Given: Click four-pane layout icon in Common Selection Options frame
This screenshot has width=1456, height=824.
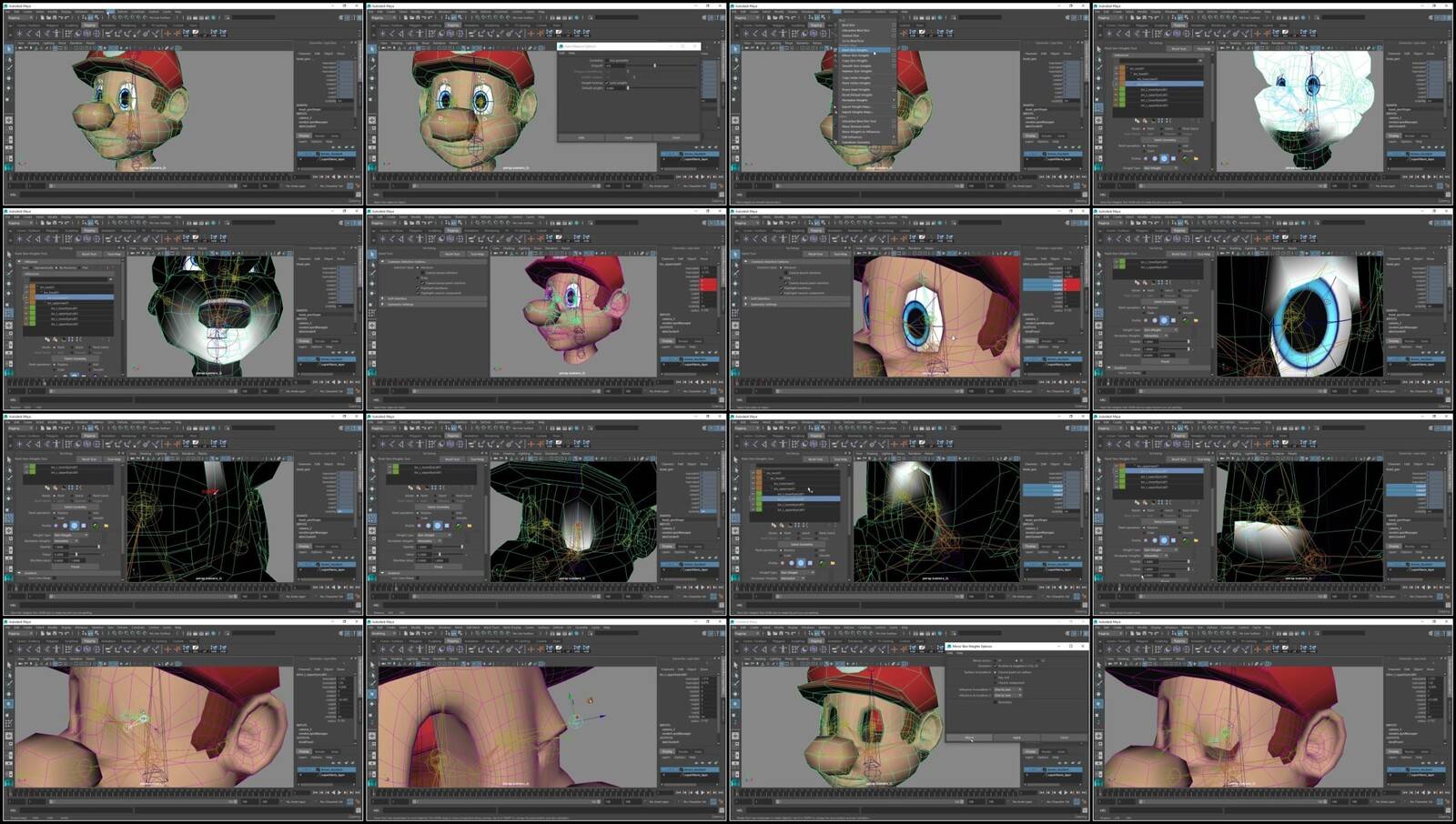Looking at the screenshot, I should [x=372, y=334].
